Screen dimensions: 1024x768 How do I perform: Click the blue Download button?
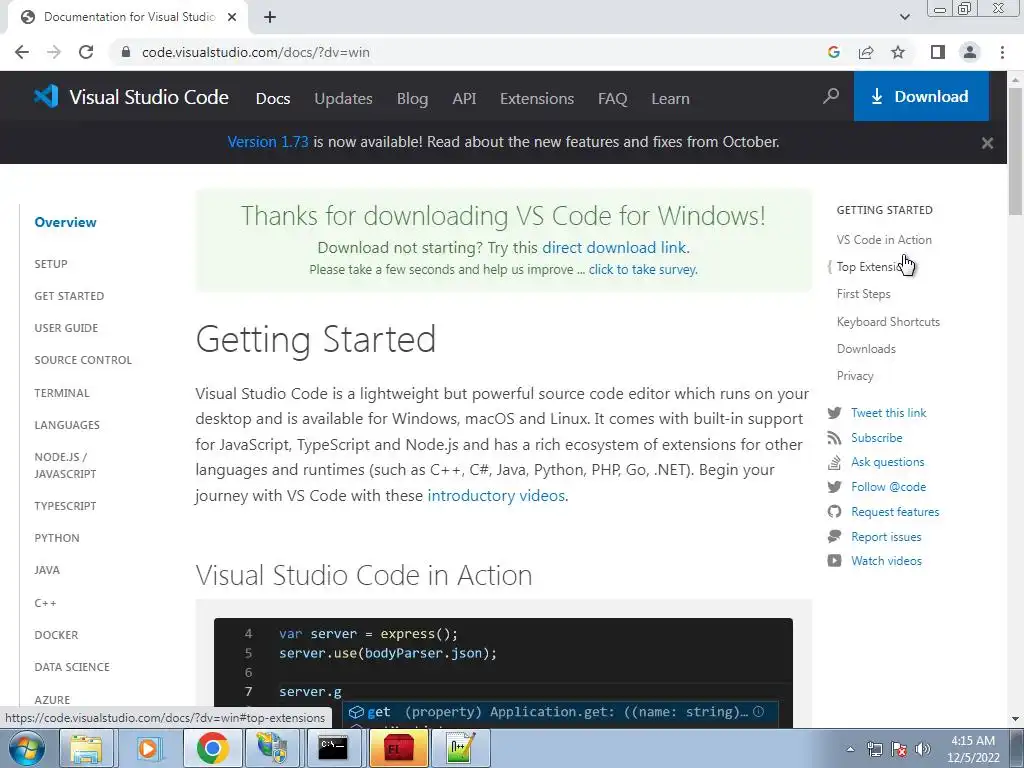(x=921, y=96)
